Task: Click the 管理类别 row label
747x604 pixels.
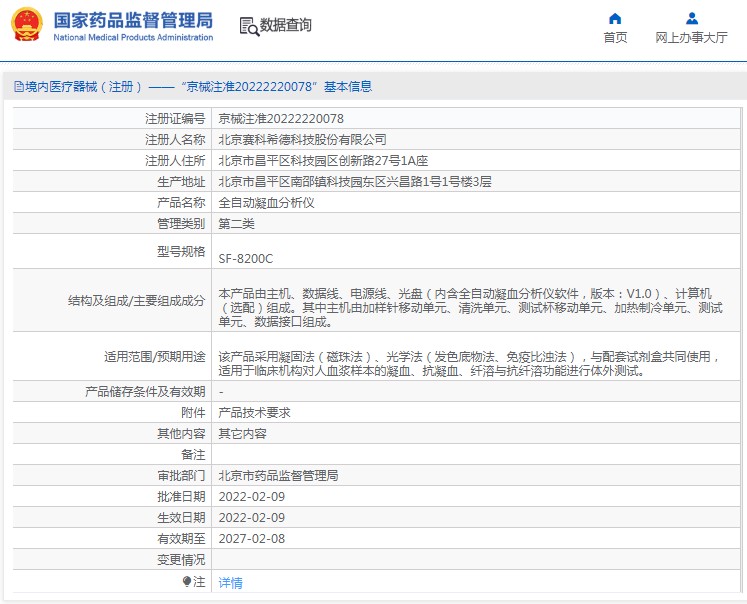Action: click(181, 223)
